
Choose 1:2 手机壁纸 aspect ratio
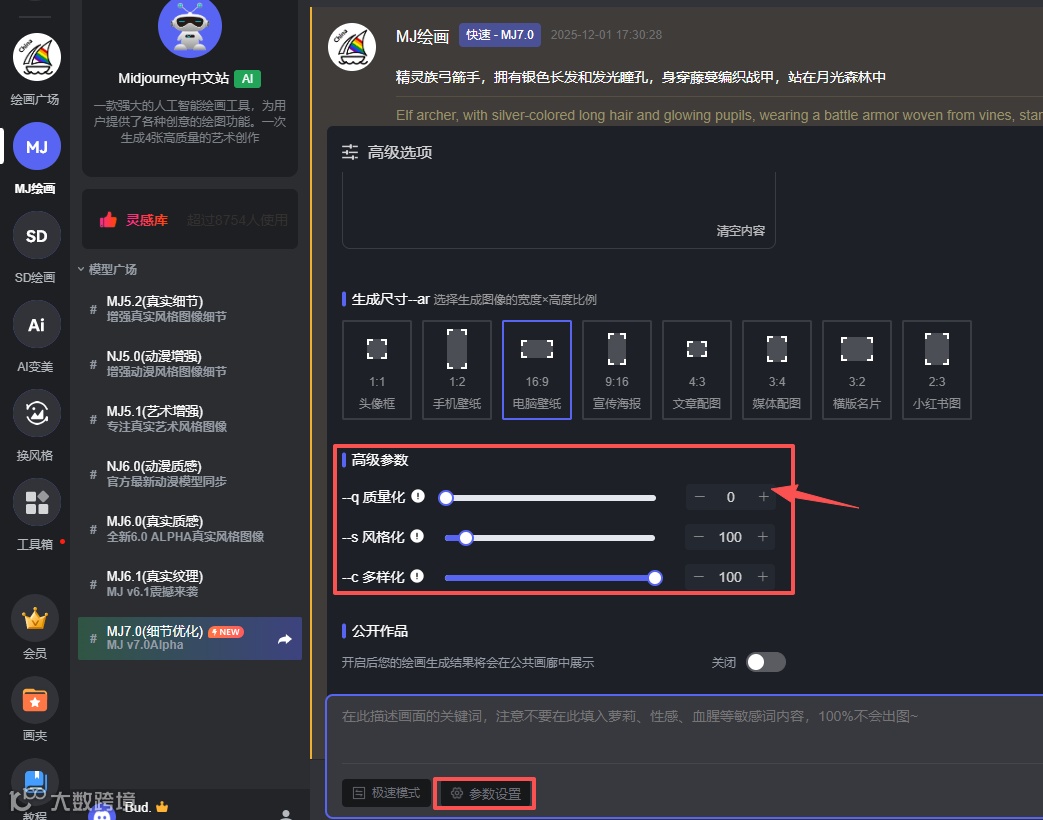point(457,370)
